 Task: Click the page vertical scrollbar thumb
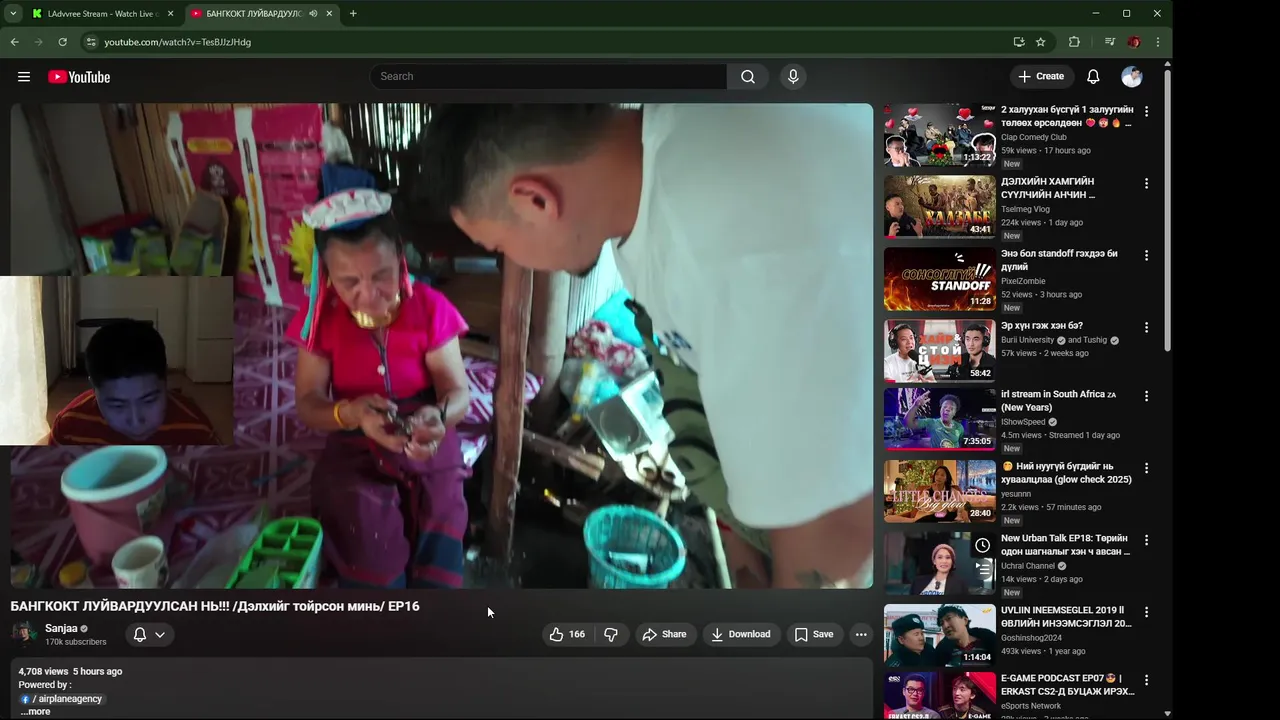pyautogui.click(x=1167, y=210)
